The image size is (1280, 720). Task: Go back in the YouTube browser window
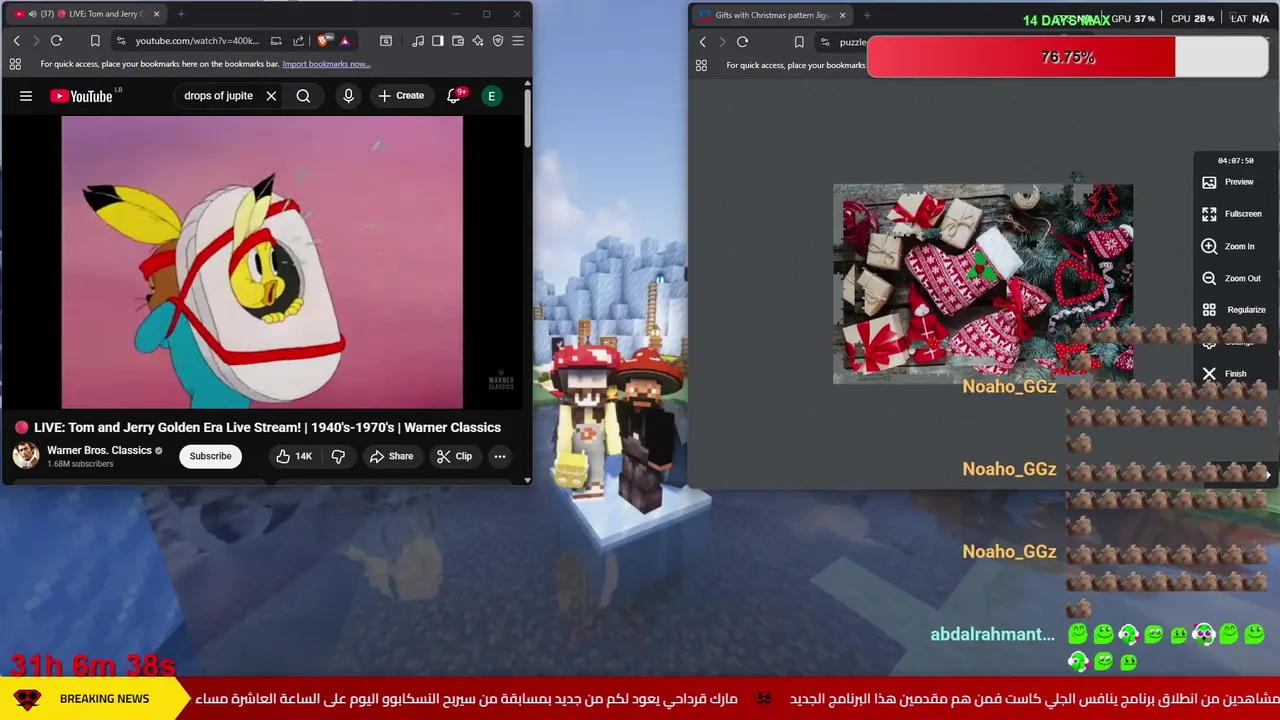click(x=17, y=41)
